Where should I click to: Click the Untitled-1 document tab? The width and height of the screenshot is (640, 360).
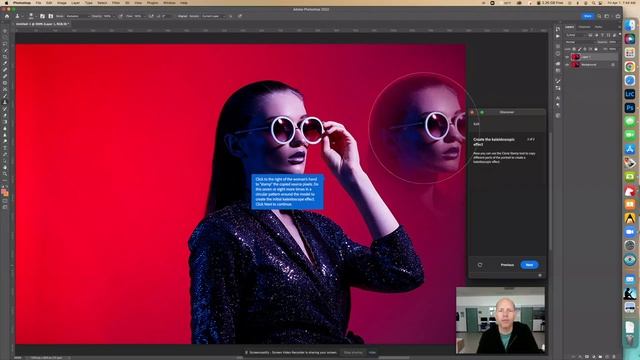pyautogui.click(x=42, y=24)
